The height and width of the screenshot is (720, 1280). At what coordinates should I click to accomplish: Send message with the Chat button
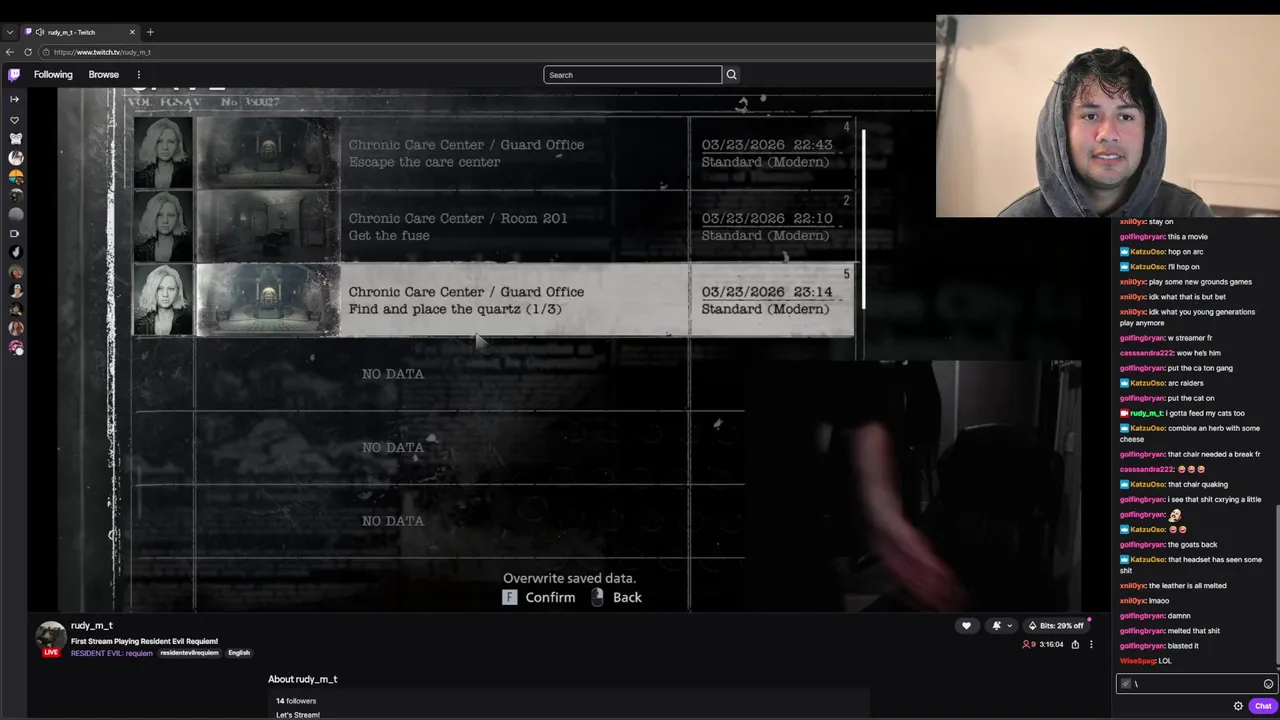(1263, 706)
